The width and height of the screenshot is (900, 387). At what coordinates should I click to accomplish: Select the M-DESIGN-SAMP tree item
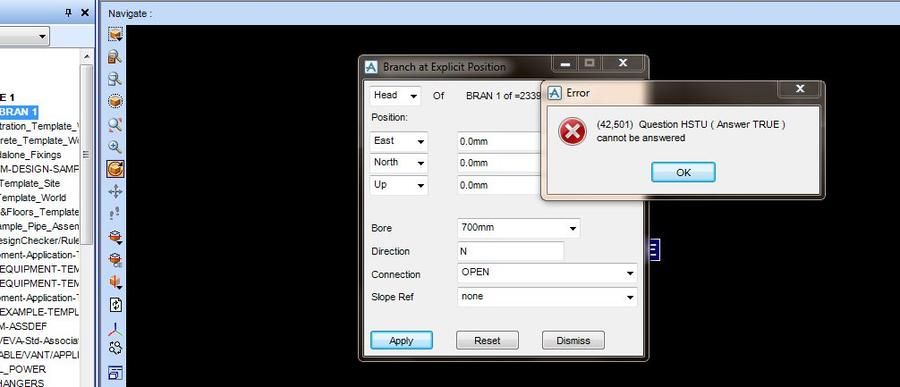coord(40,169)
